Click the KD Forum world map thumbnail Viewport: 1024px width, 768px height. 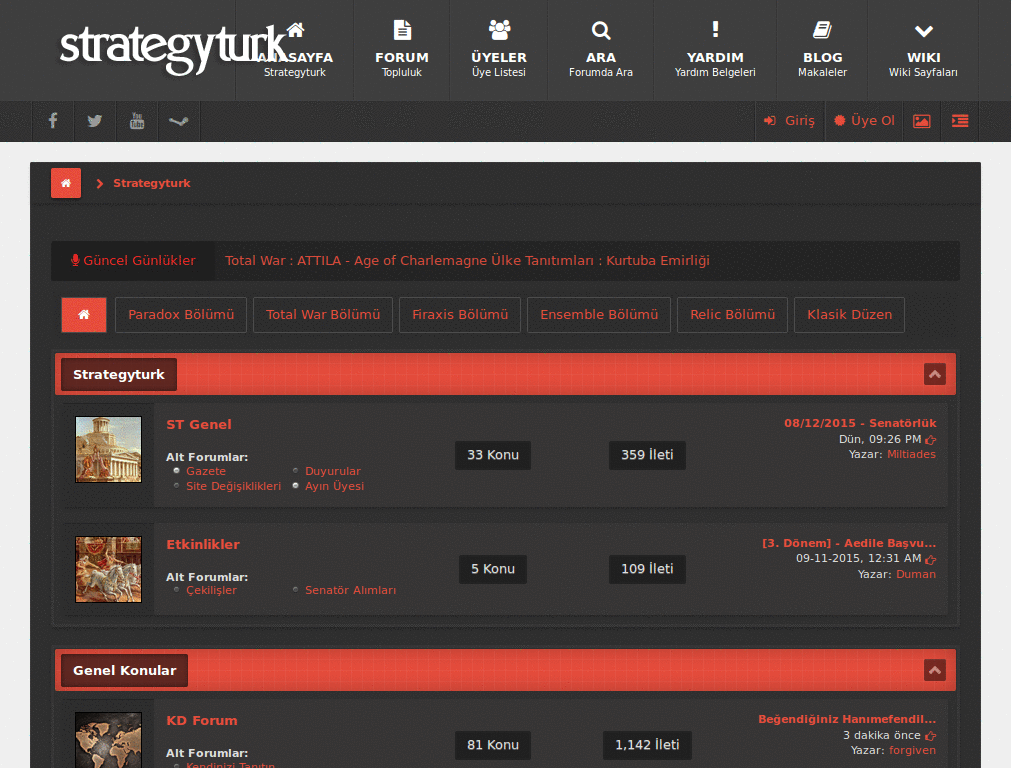point(108,740)
